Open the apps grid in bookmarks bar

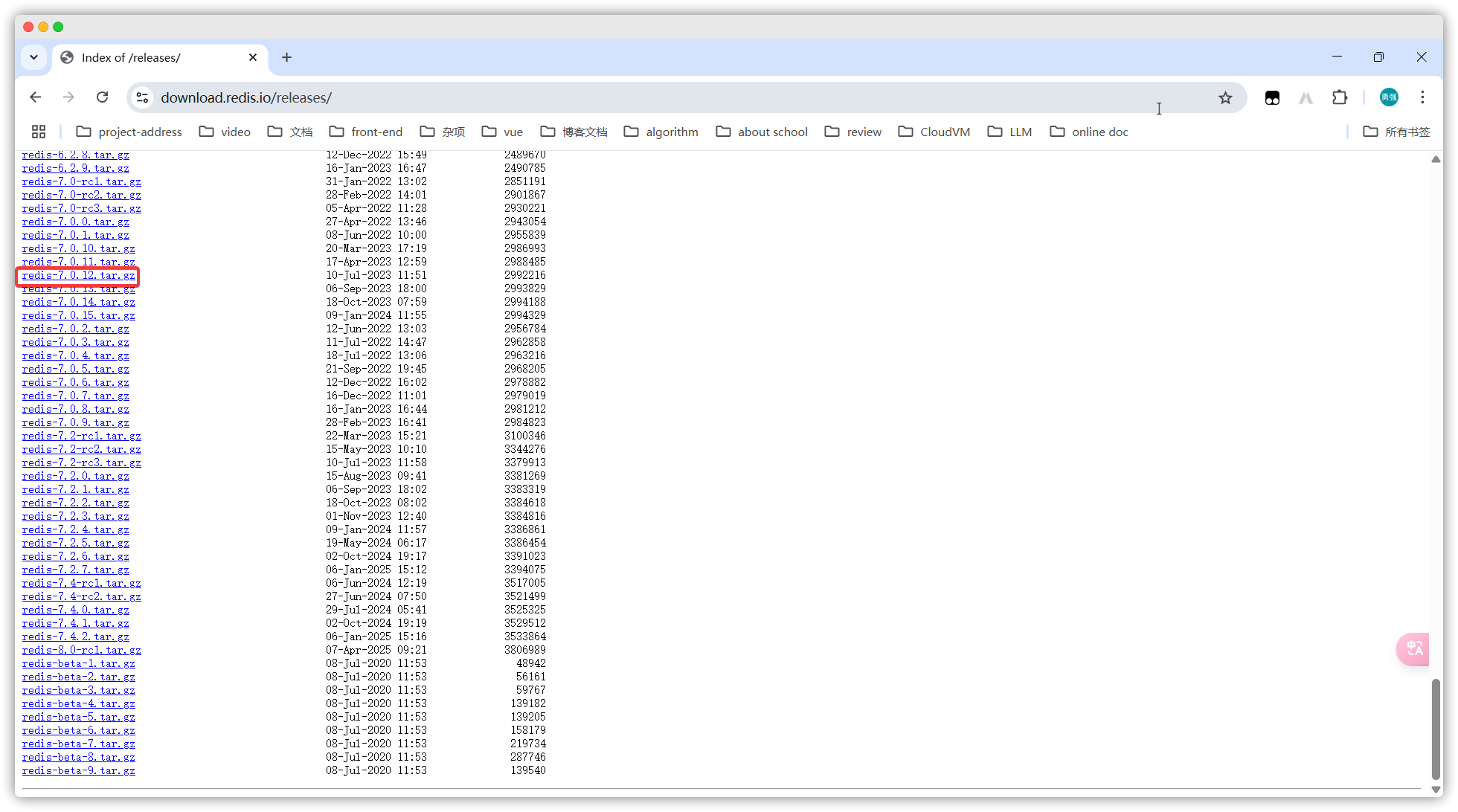[39, 132]
